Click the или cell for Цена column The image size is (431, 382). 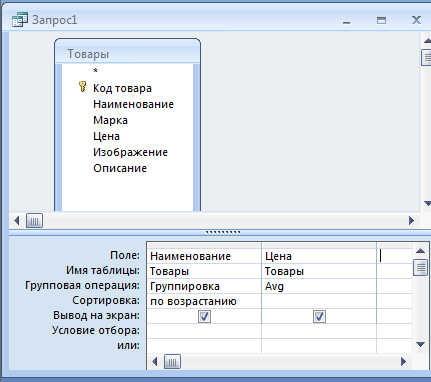click(319, 346)
